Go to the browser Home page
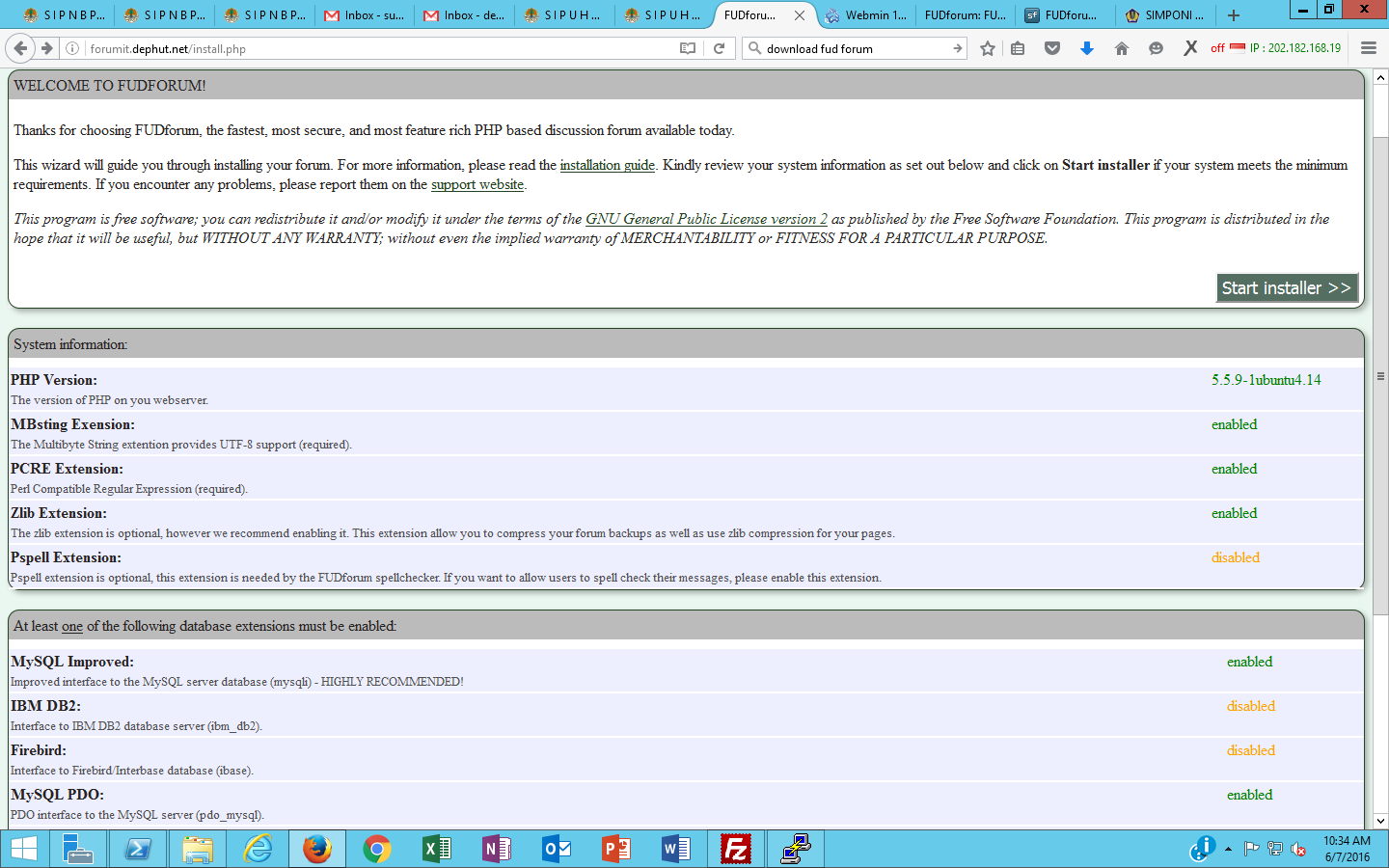The width and height of the screenshot is (1389, 868). (1122, 48)
